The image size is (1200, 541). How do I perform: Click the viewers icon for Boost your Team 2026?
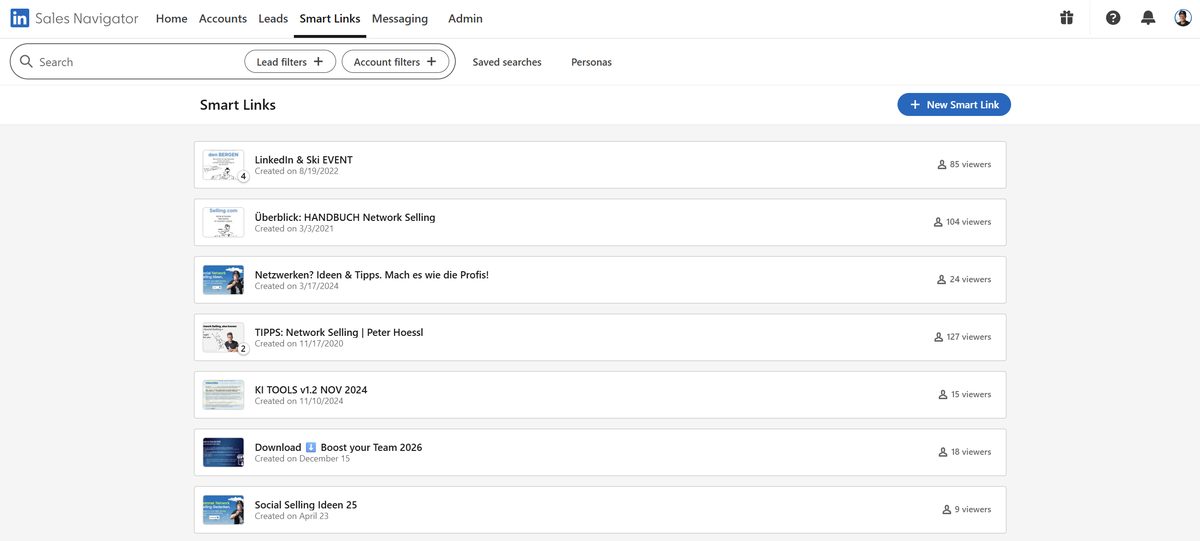(942, 452)
